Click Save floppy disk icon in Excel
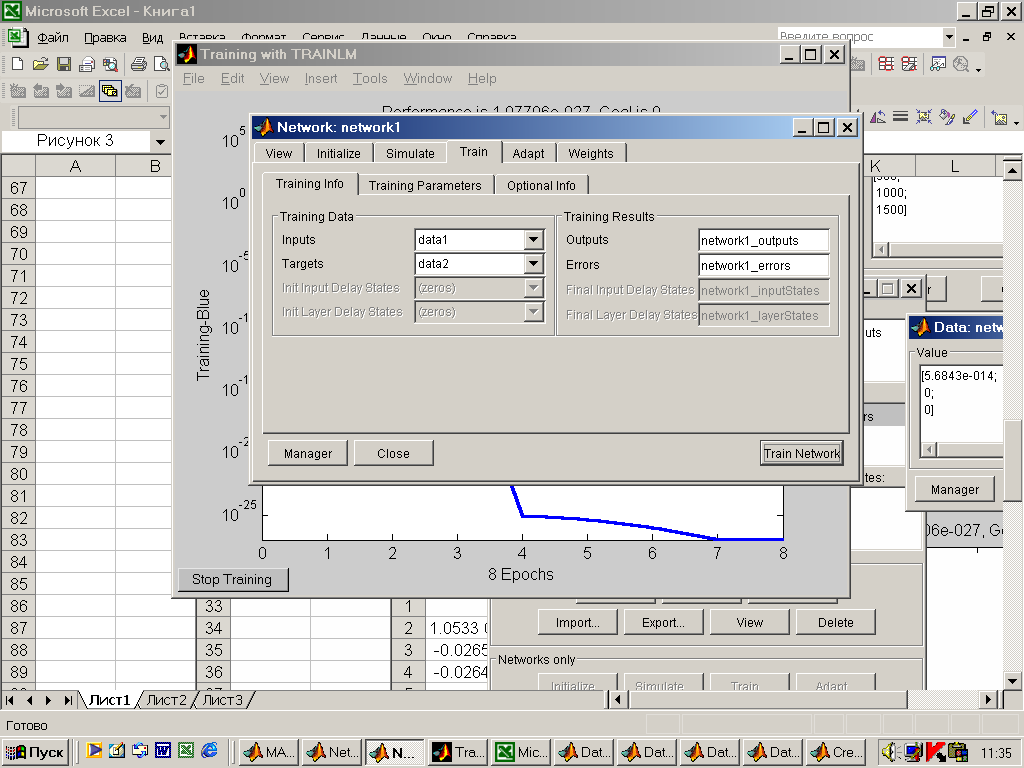This screenshot has width=1024, height=768. (63, 63)
